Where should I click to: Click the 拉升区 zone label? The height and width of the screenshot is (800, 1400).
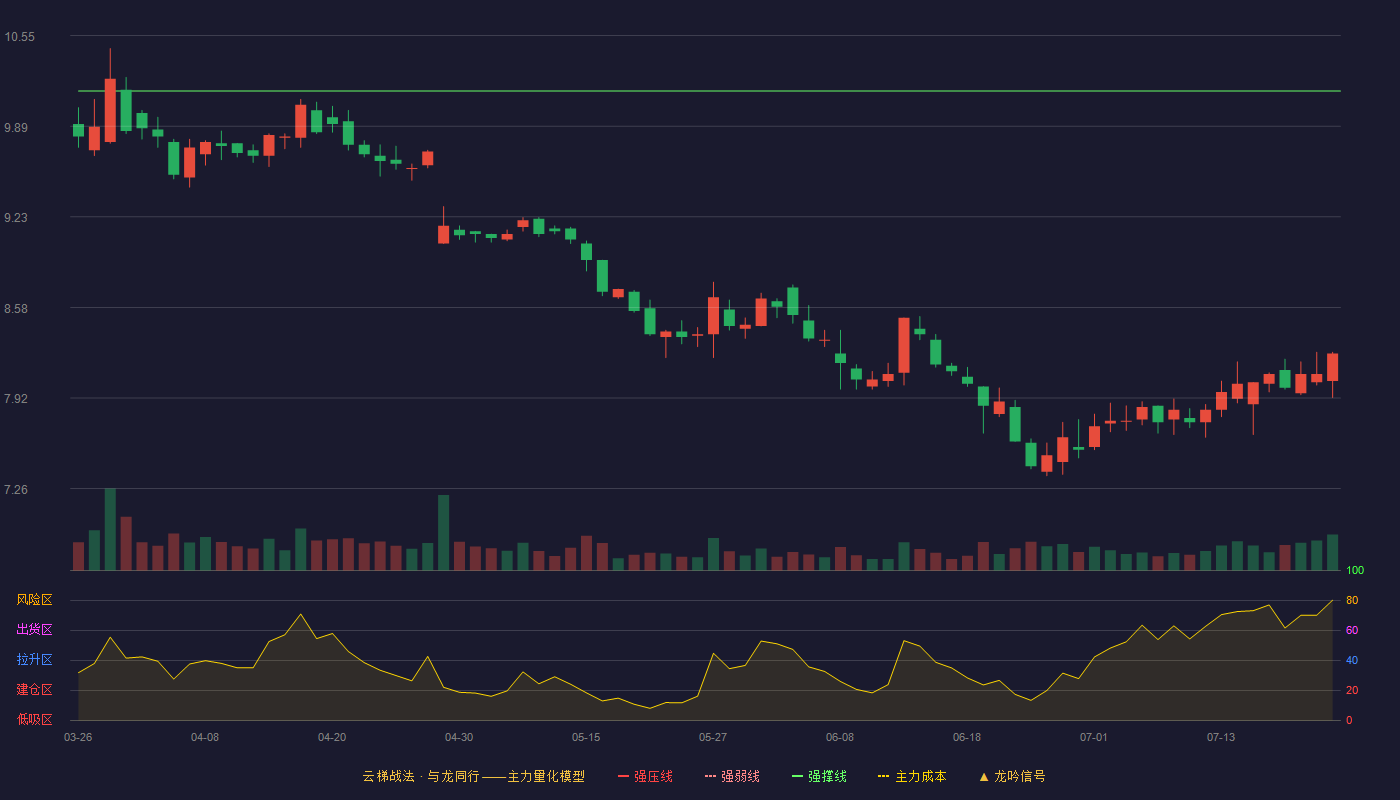tap(34, 660)
